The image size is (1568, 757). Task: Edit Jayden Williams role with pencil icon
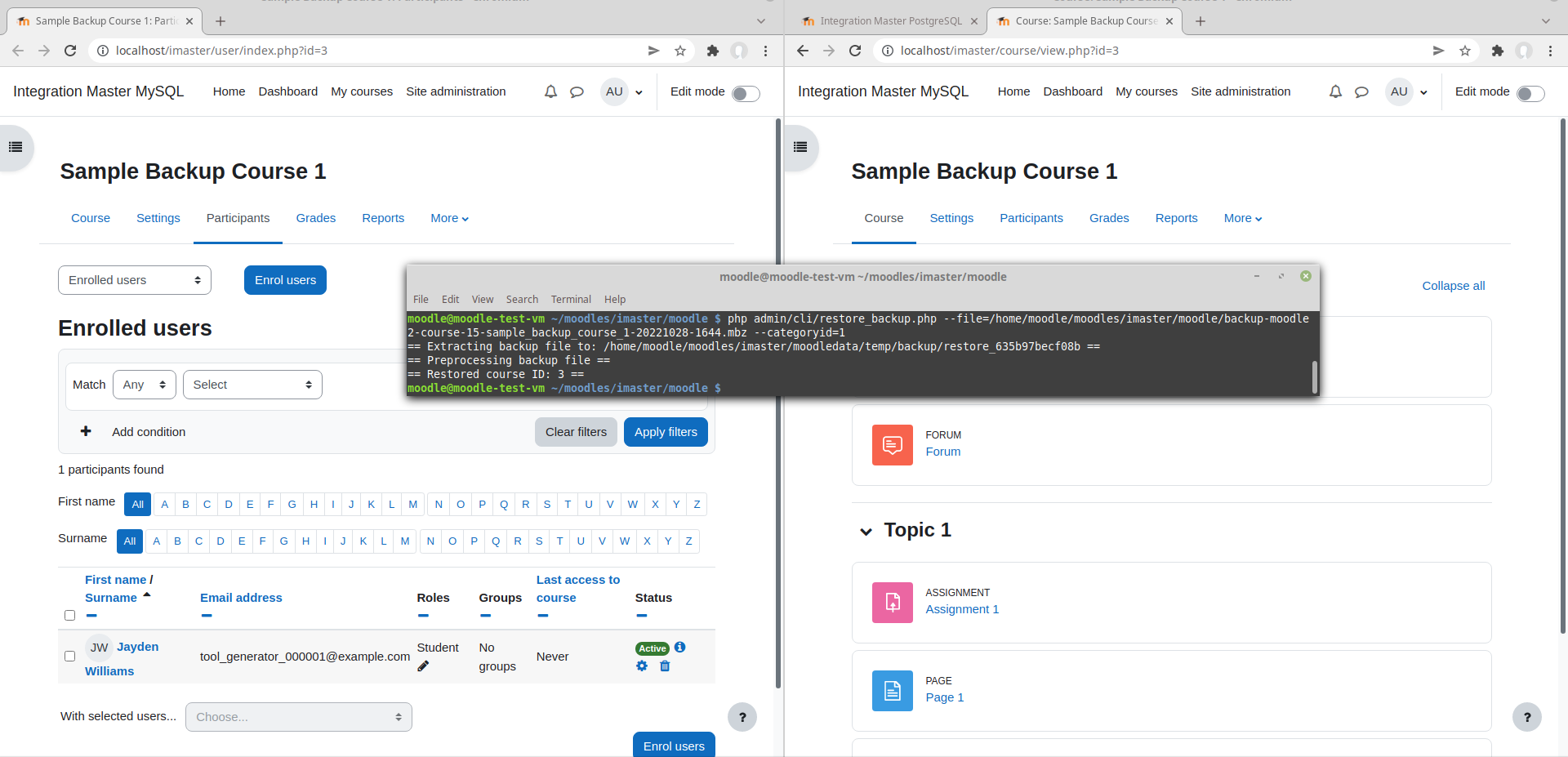(423, 666)
